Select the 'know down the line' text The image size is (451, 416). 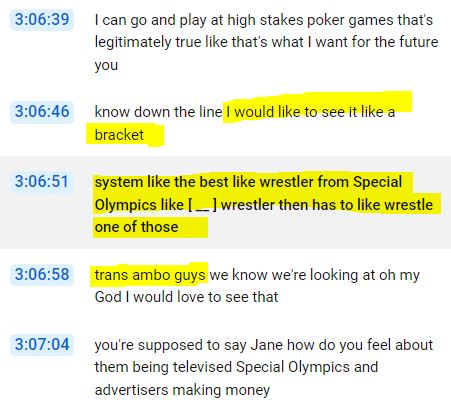(x=158, y=112)
